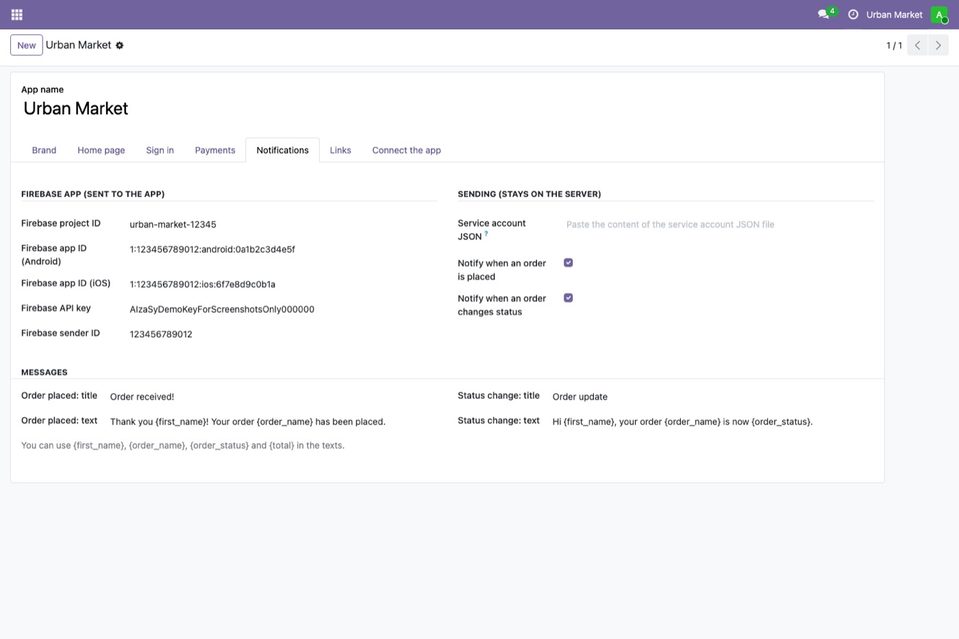Image resolution: width=959 pixels, height=639 pixels.
Task: Edit the Status change: title field
Action: coord(713,397)
